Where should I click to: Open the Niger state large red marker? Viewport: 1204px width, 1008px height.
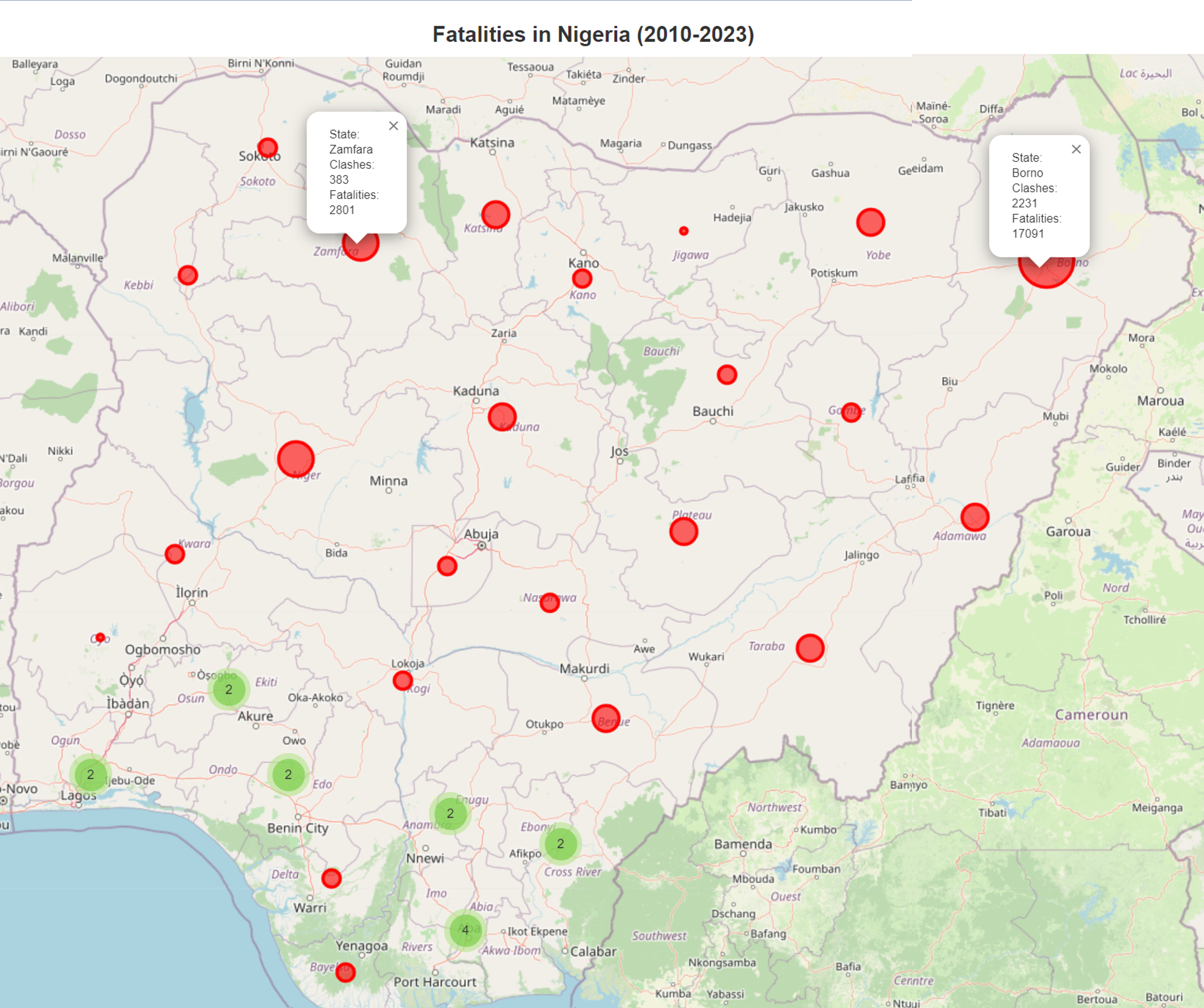(x=296, y=459)
